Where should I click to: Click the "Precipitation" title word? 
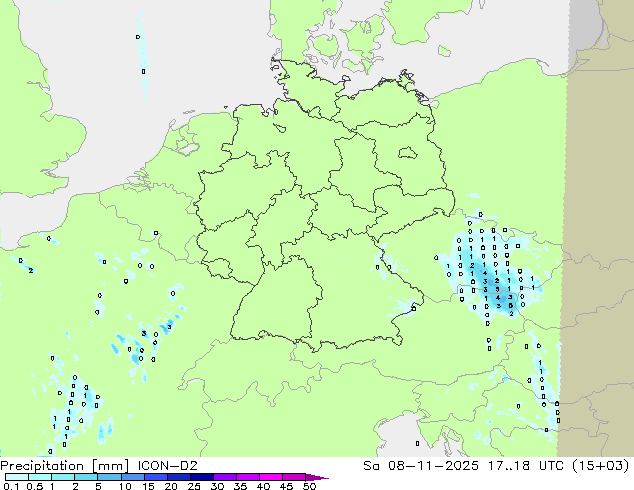pos(44,466)
